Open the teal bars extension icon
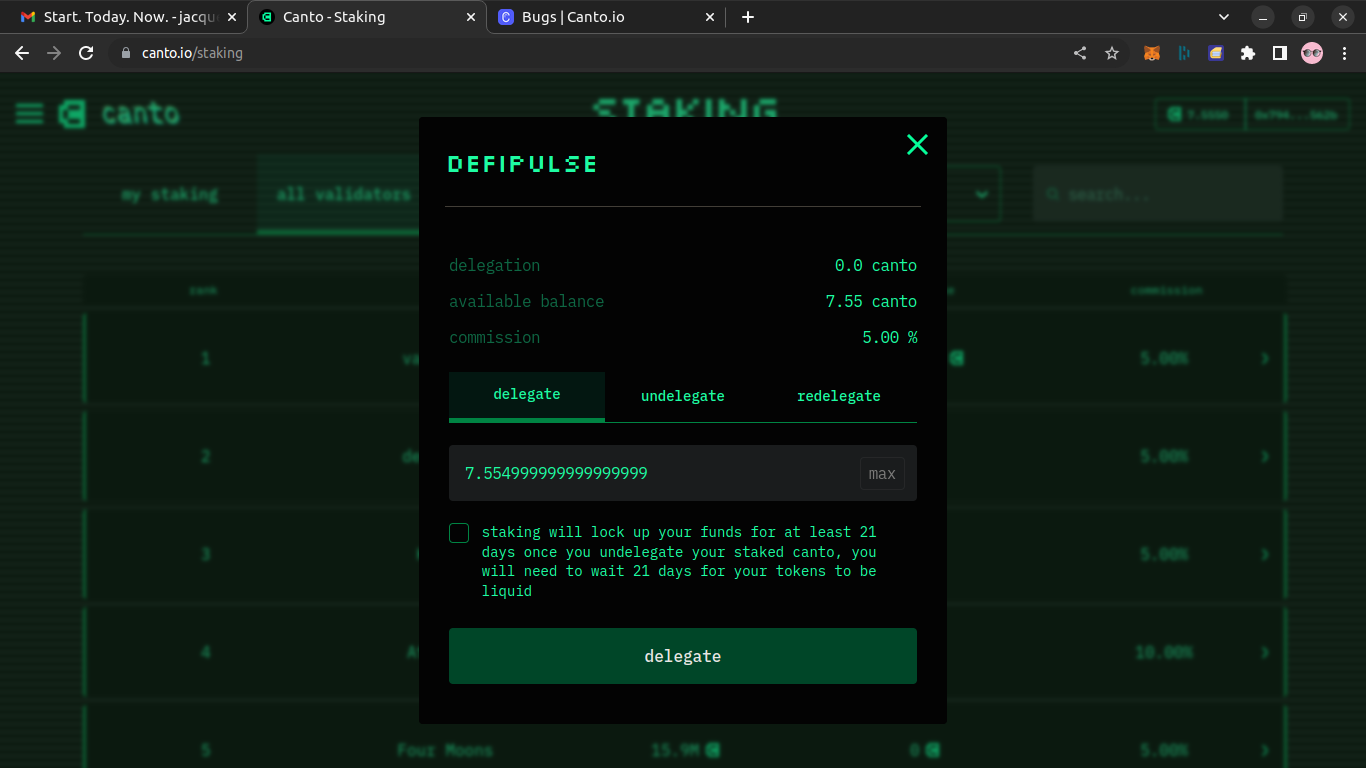 point(1184,53)
